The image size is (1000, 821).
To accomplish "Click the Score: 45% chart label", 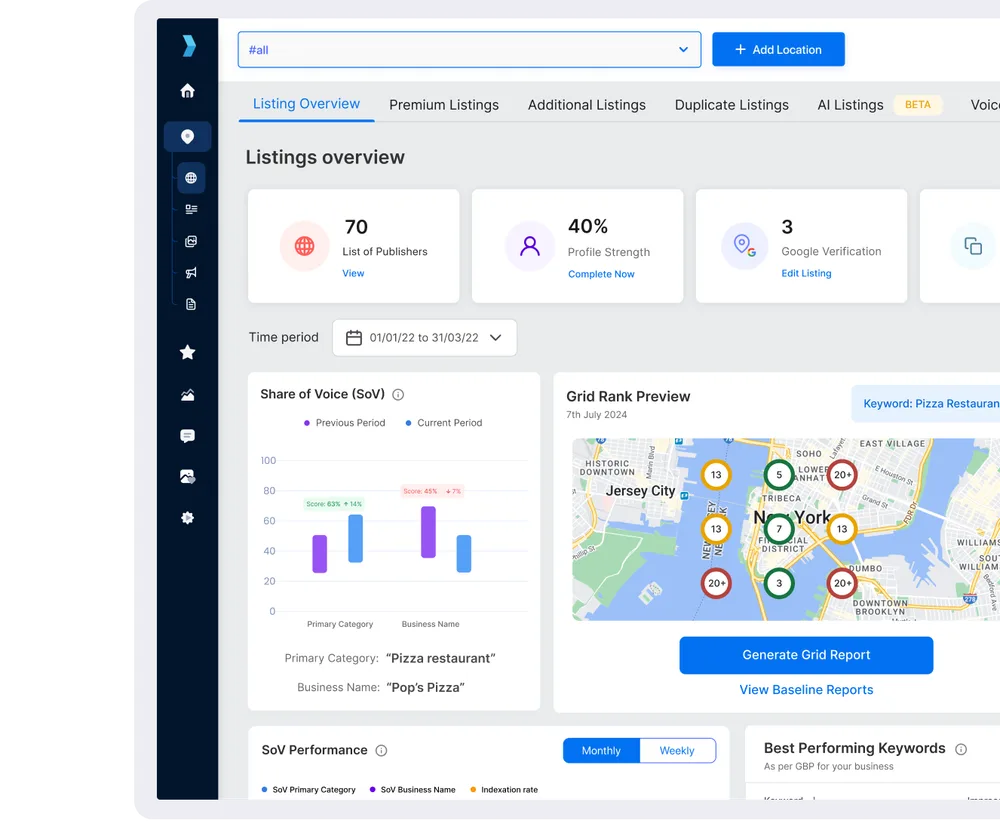I will tap(432, 491).
